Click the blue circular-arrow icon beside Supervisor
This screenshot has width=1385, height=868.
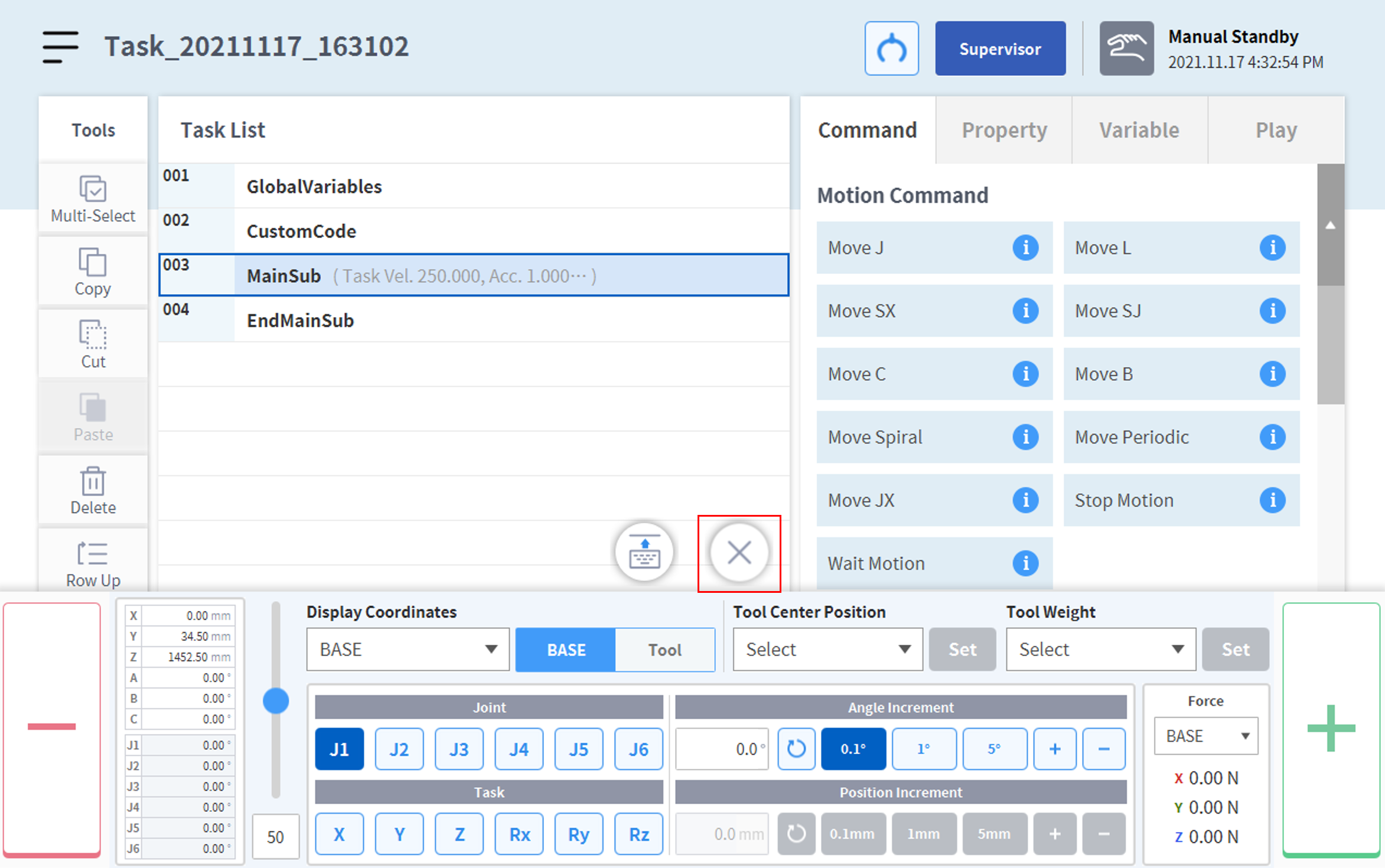[x=891, y=48]
